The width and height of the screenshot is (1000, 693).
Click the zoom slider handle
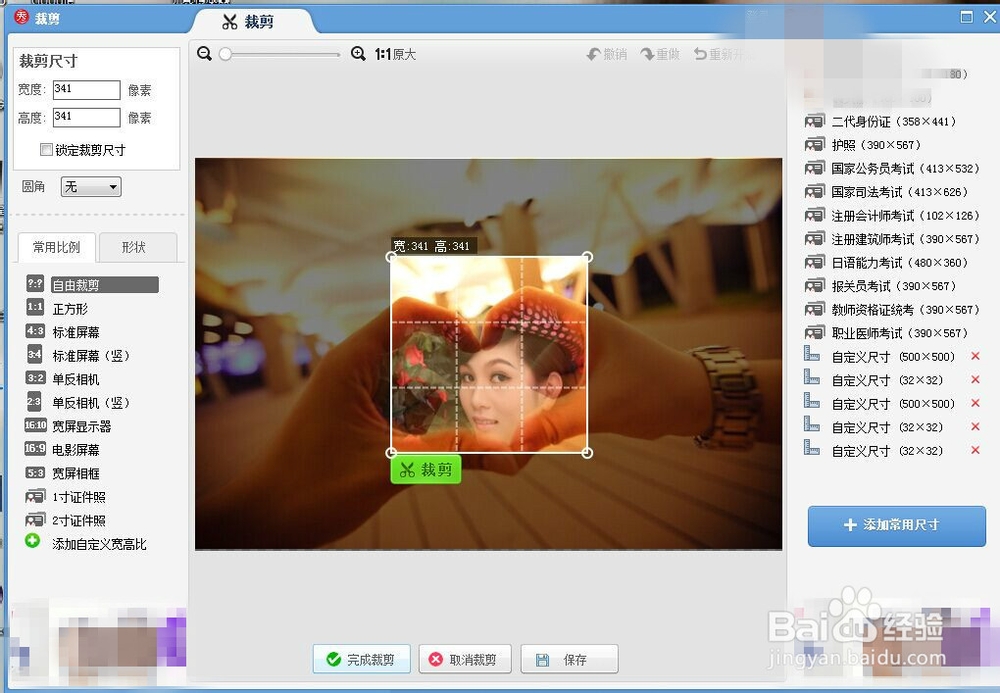point(225,54)
